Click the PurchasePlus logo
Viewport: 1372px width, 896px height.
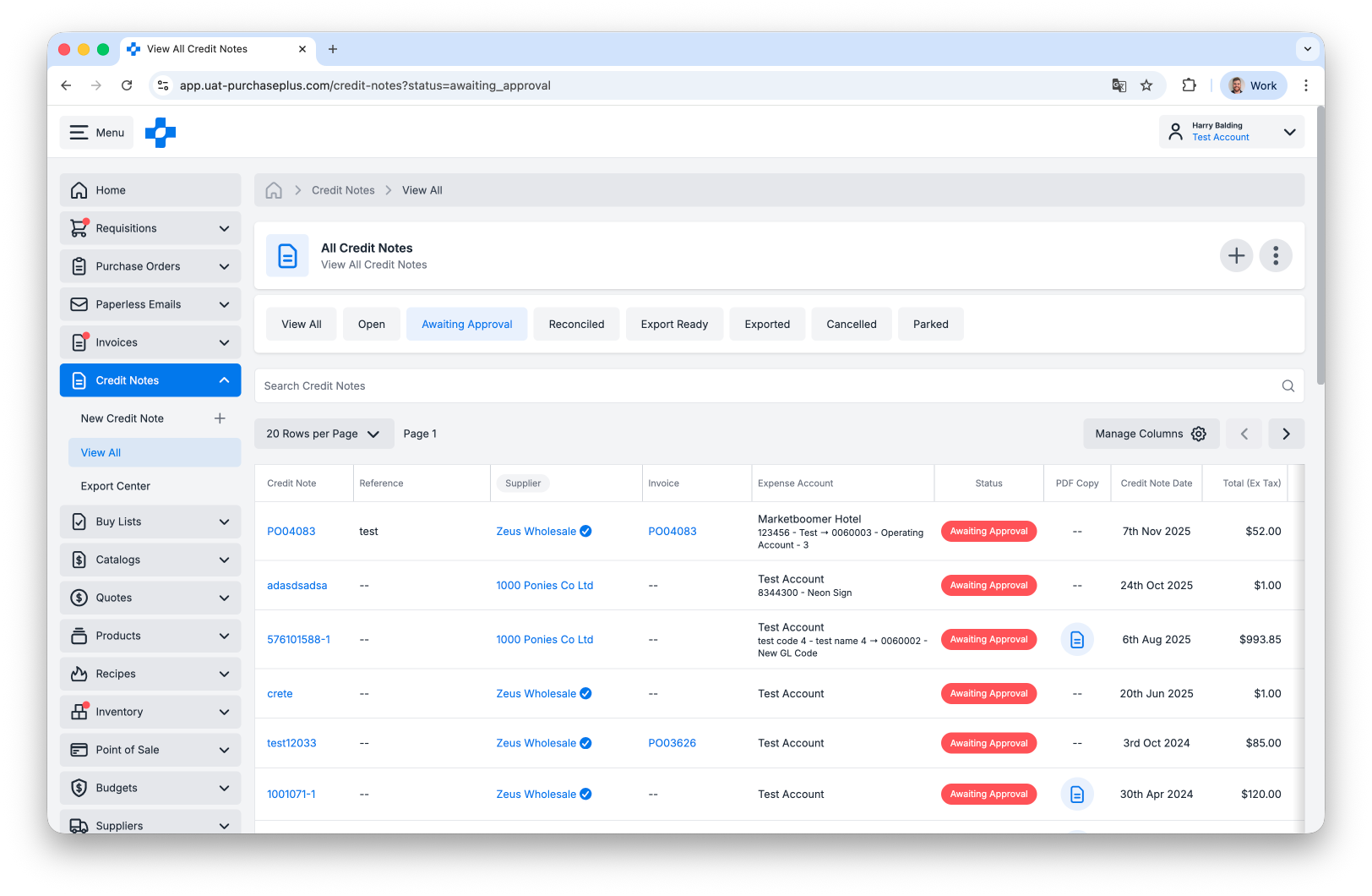point(161,132)
